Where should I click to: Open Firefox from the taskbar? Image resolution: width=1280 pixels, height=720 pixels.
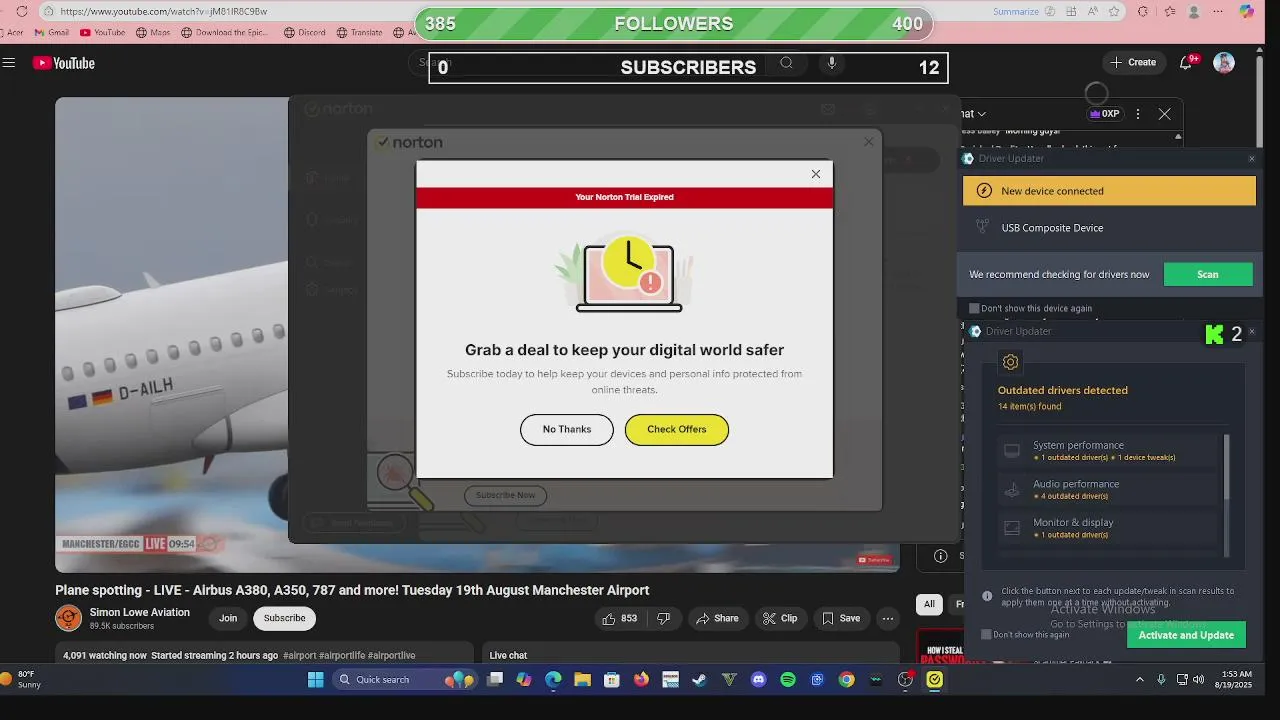tap(641, 680)
